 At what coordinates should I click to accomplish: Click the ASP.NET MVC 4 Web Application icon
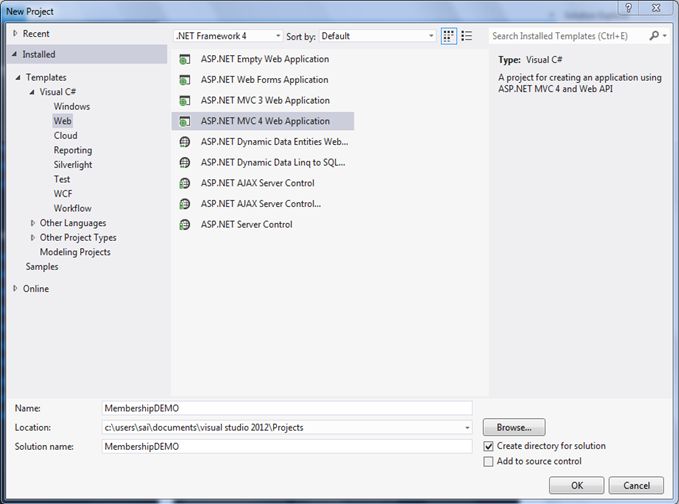pyautogui.click(x=185, y=122)
